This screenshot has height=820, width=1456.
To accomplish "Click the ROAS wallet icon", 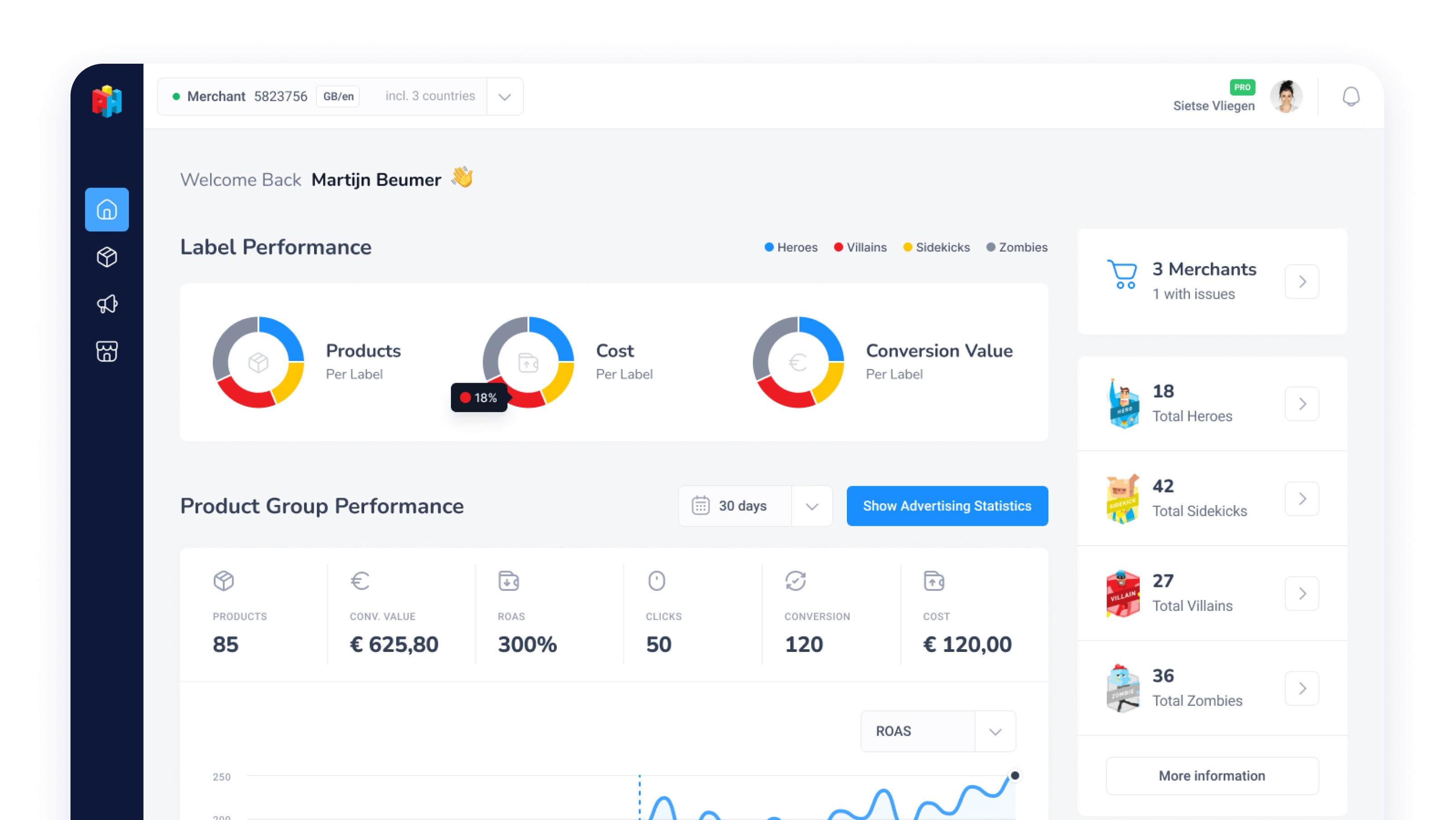I will [509, 581].
